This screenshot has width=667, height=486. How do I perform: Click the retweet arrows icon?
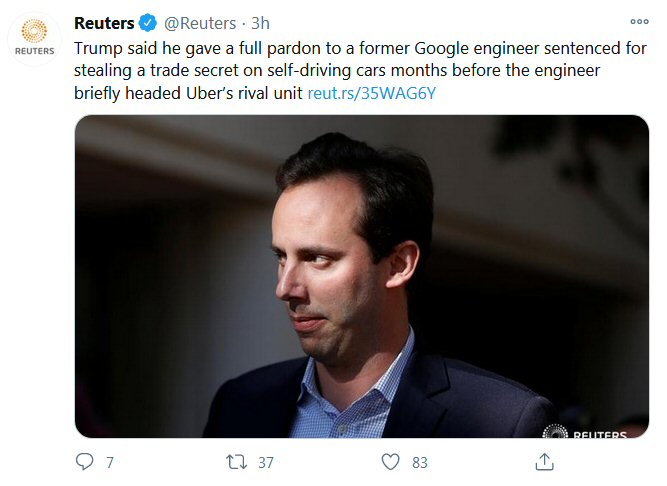[236, 462]
